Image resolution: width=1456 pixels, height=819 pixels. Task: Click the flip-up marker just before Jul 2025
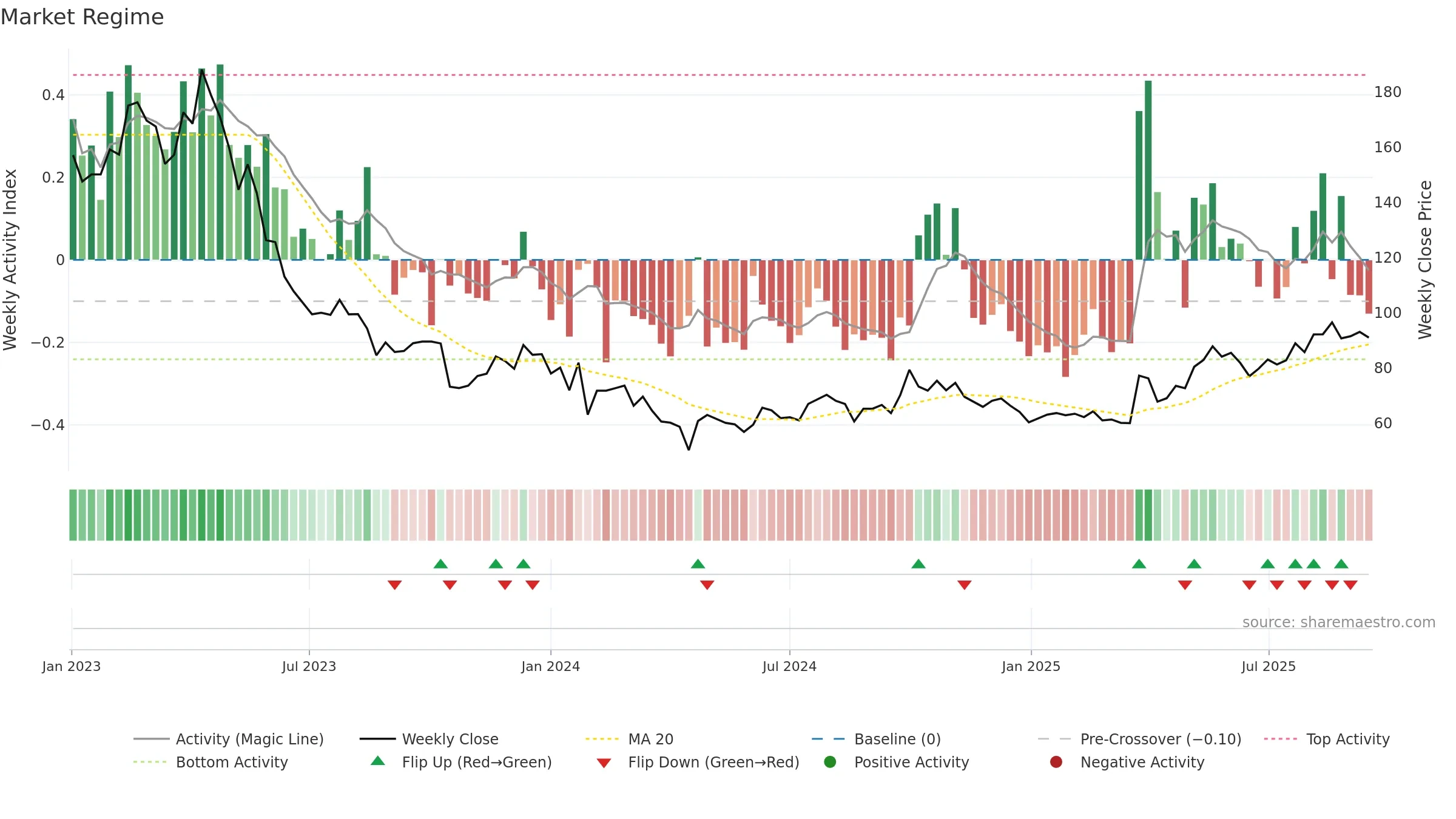coord(1267,564)
